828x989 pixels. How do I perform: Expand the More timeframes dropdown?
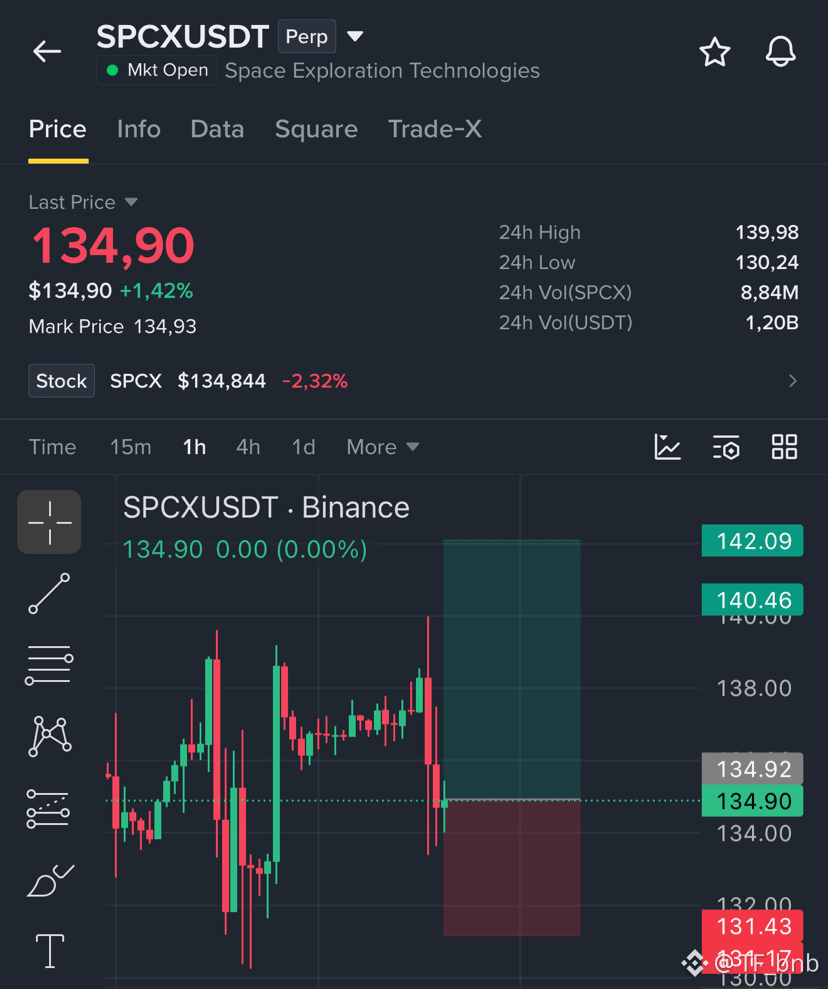point(382,447)
